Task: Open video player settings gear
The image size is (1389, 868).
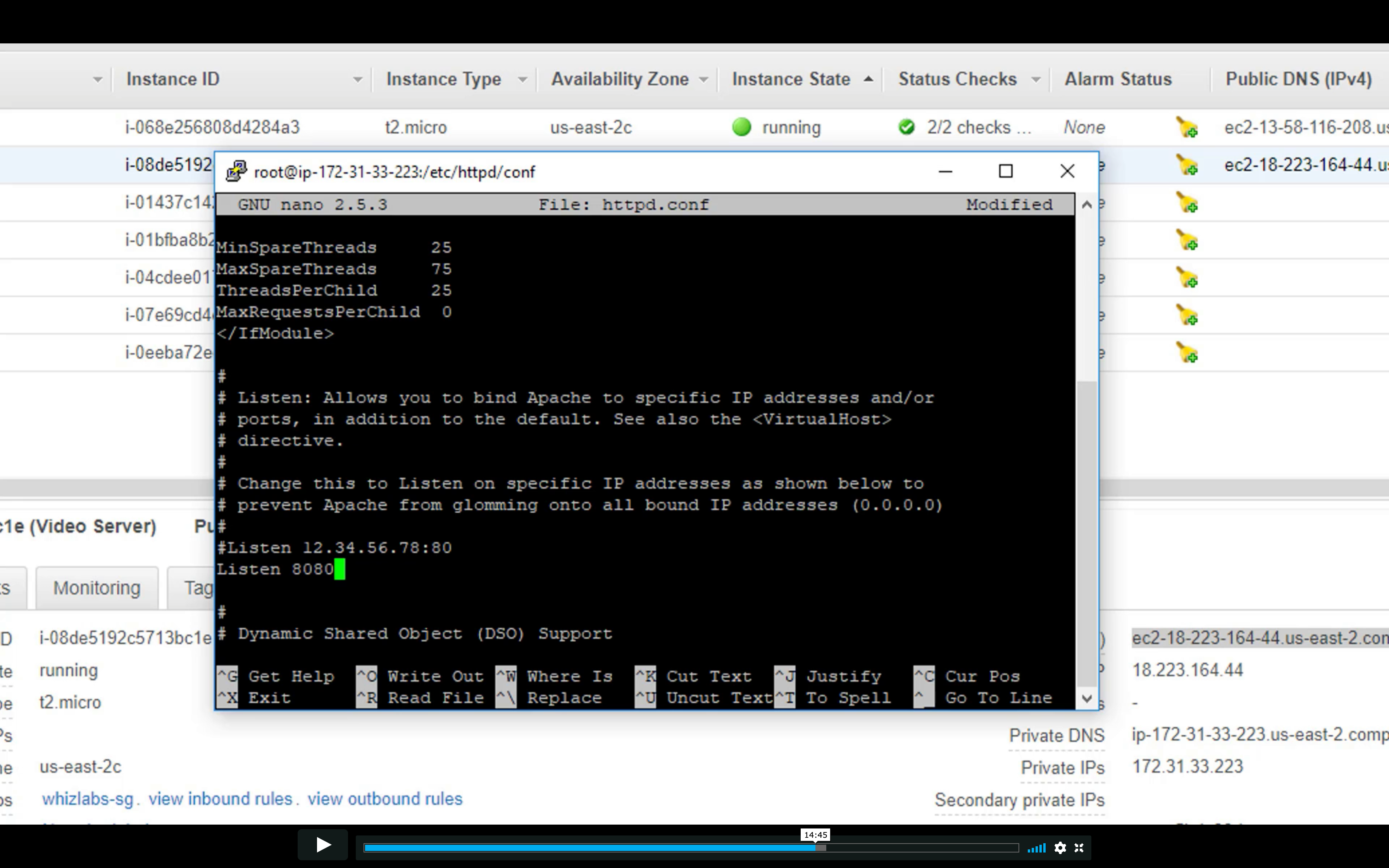Action: [x=1060, y=848]
